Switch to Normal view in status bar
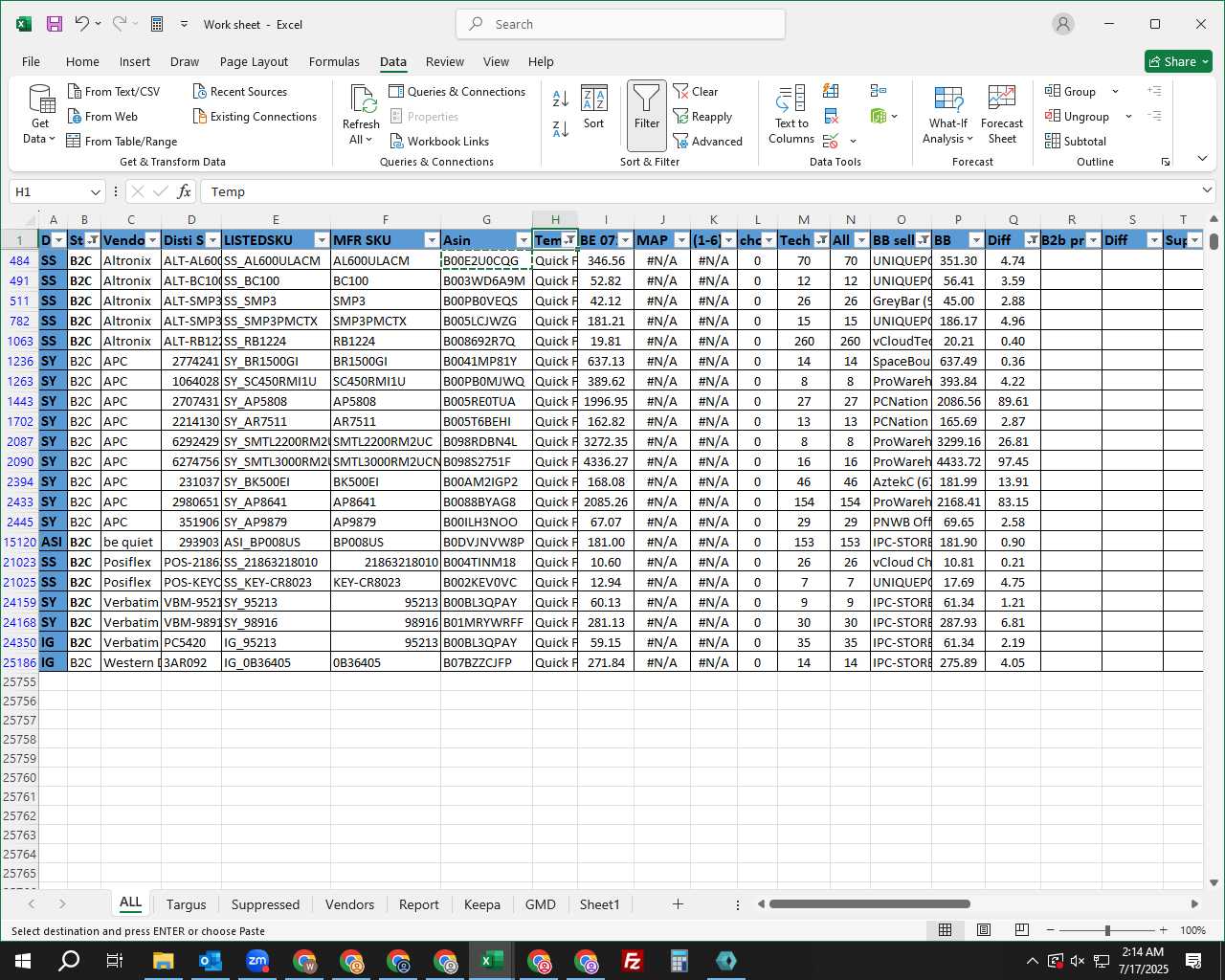The image size is (1225, 980). point(945,930)
